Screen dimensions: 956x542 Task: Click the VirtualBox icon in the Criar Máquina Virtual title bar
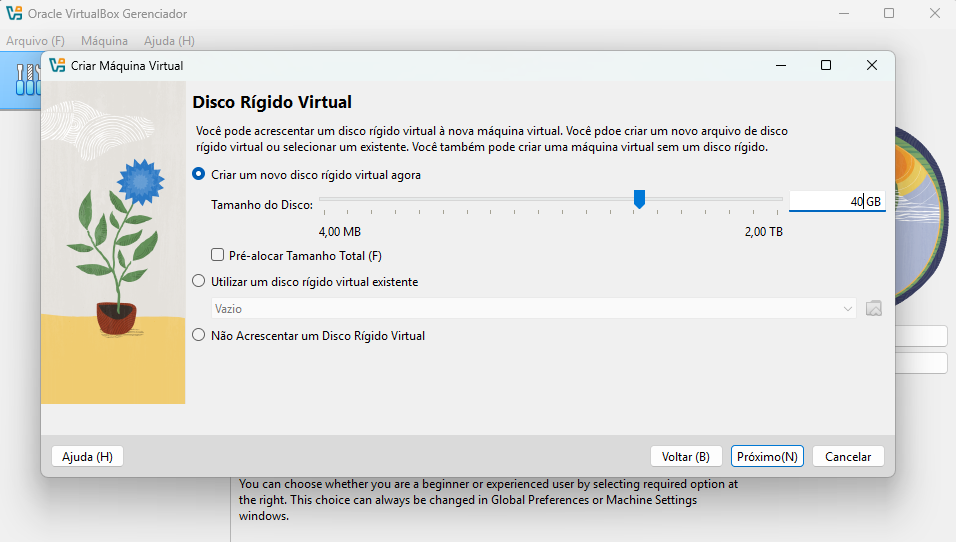[57, 65]
